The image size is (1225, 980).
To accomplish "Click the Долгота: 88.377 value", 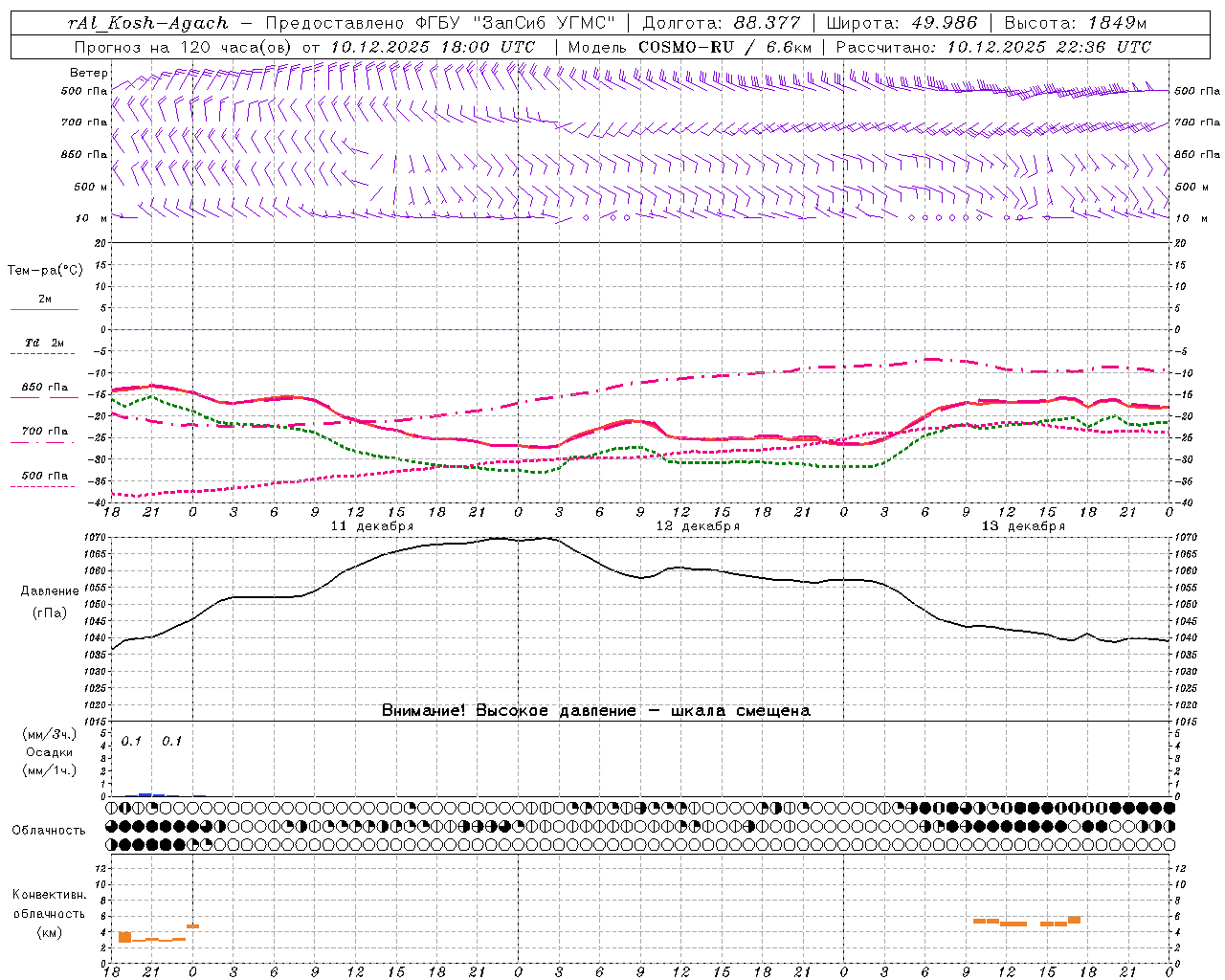I will coord(721,23).
